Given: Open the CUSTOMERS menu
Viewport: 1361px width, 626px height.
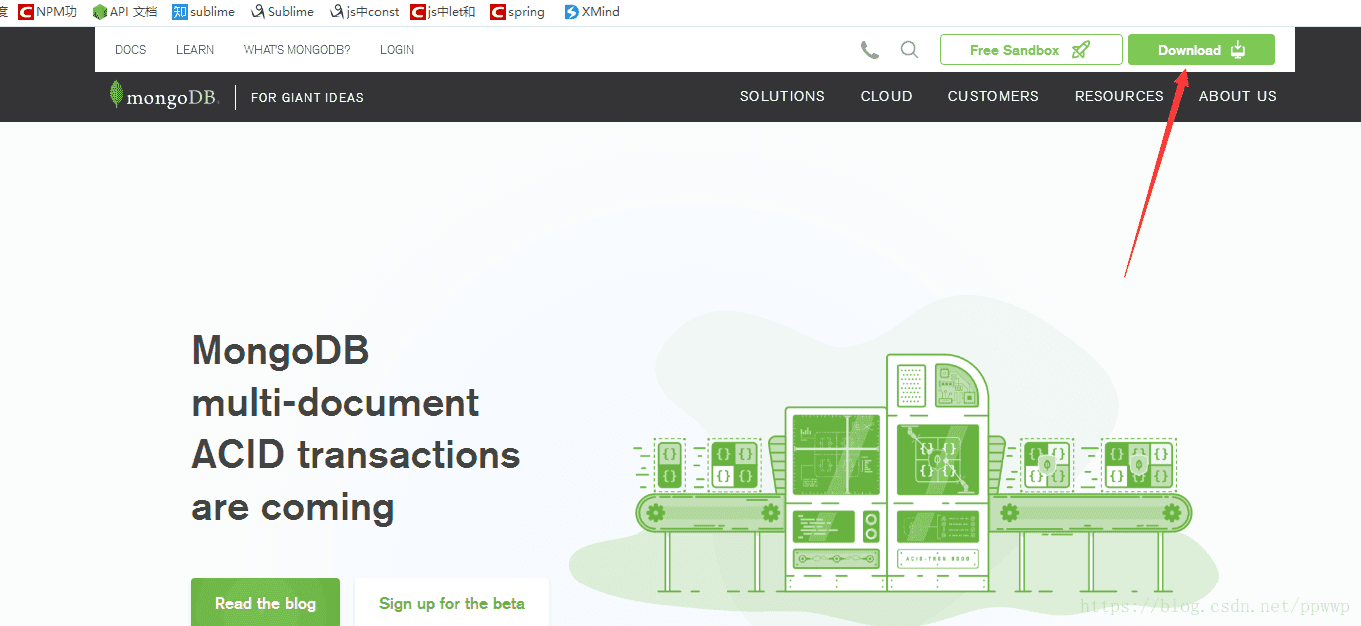Looking at the screenshot, I should pyautogui.click(x=993, y=97).
